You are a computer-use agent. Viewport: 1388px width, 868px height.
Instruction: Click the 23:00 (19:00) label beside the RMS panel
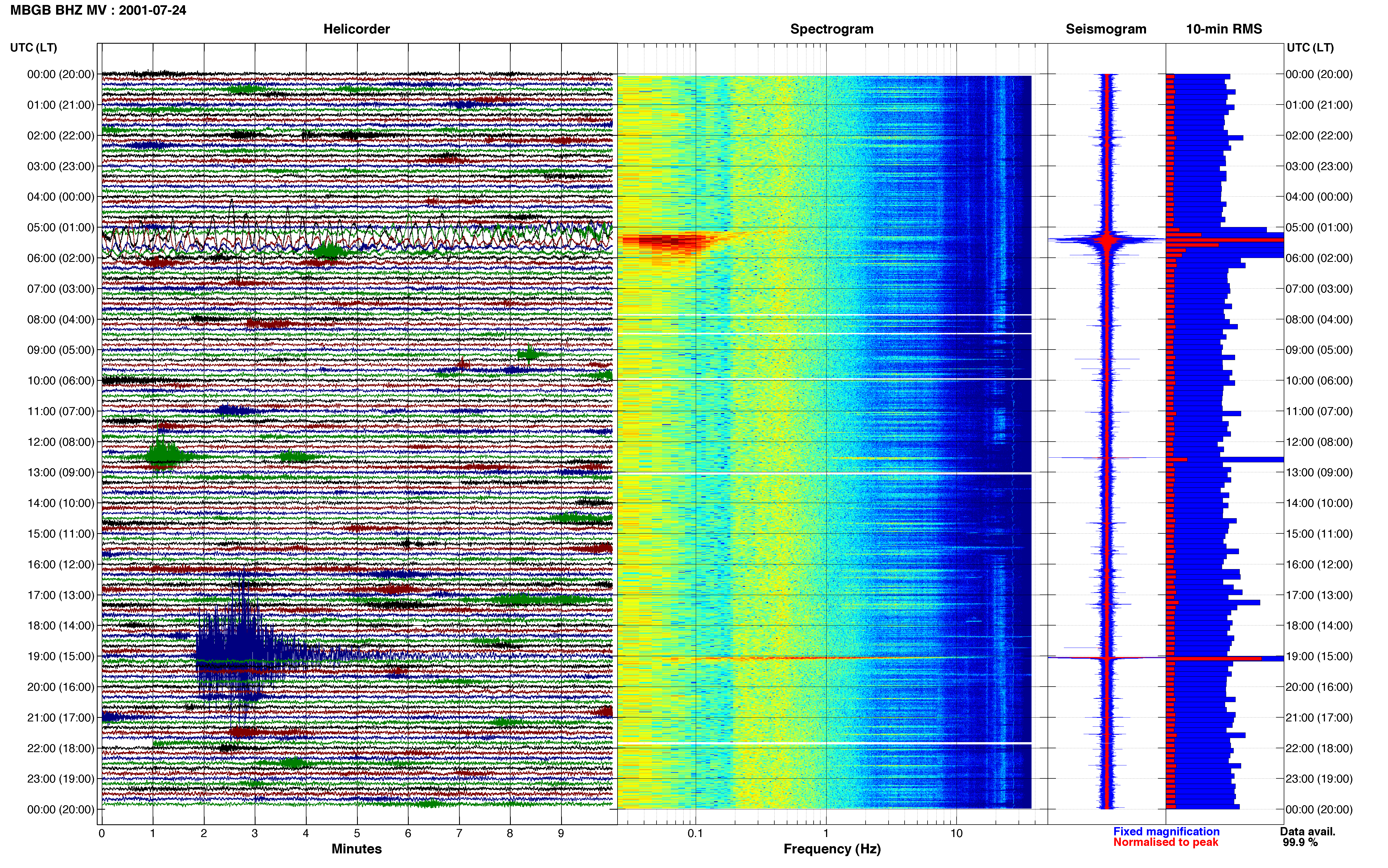(1319, 779)
